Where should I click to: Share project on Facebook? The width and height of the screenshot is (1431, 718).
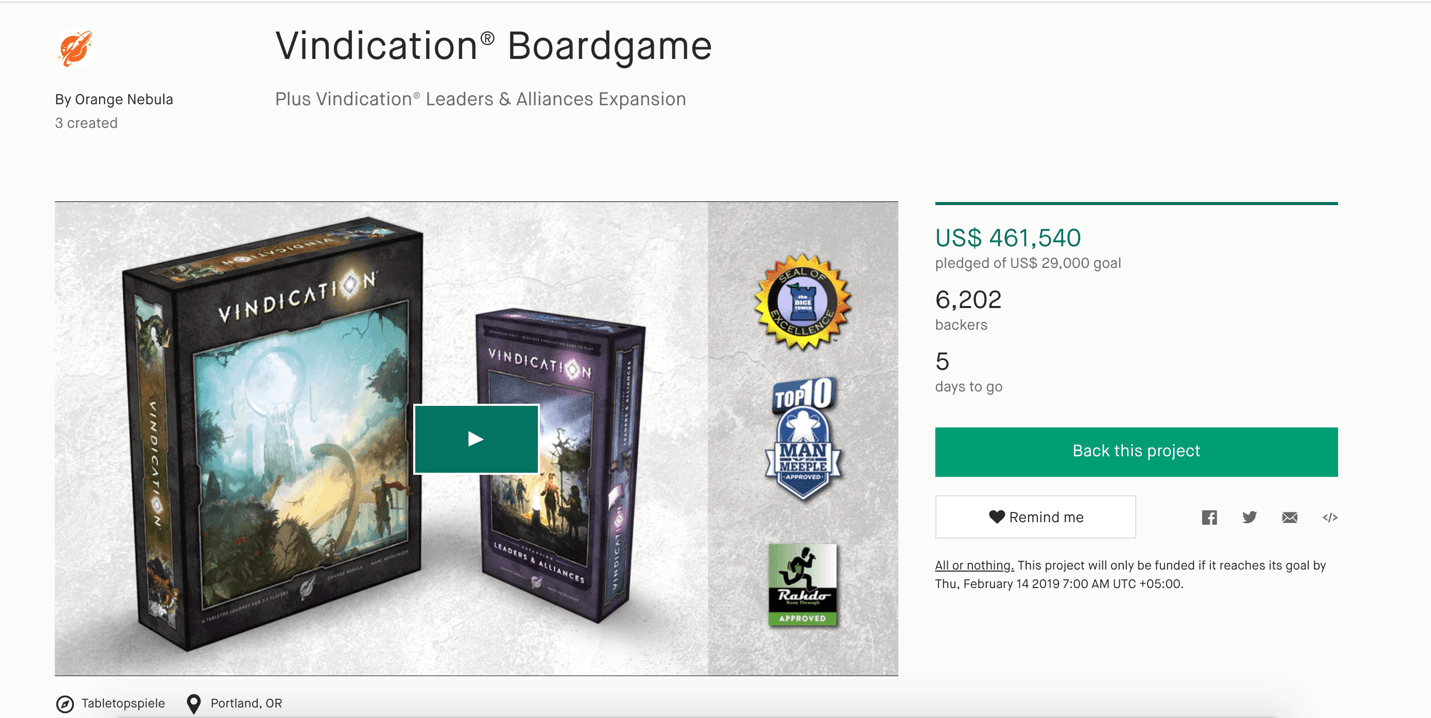pyautogui.click(x=1209, y=517)
